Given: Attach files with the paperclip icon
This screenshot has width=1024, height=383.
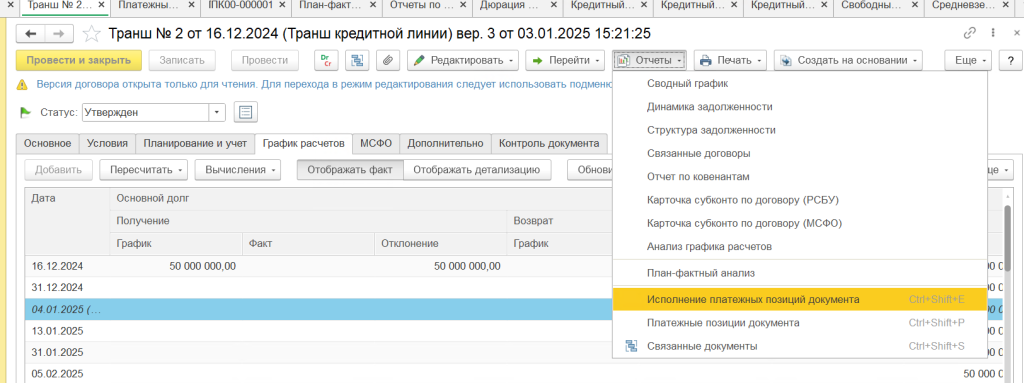Looking at the screenshot, I should [x=387, y=60].
